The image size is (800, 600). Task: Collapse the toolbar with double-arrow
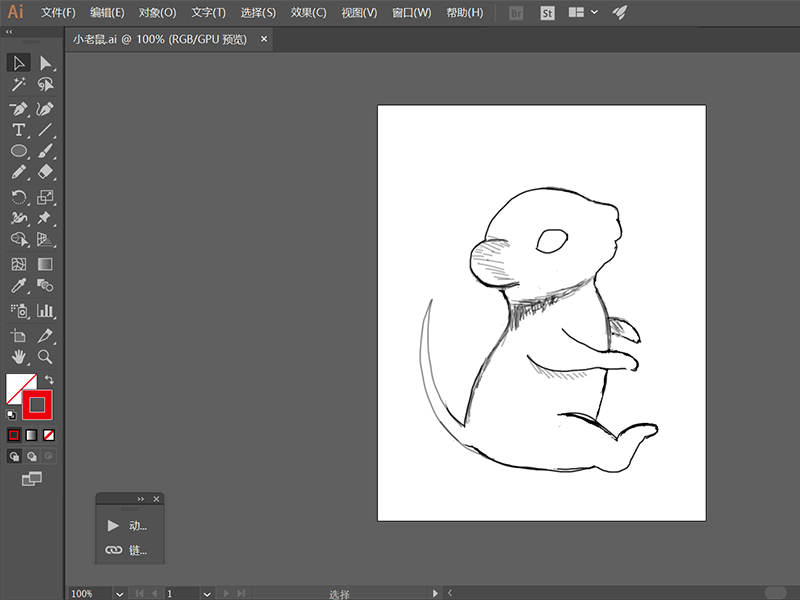tap(9, 32)
